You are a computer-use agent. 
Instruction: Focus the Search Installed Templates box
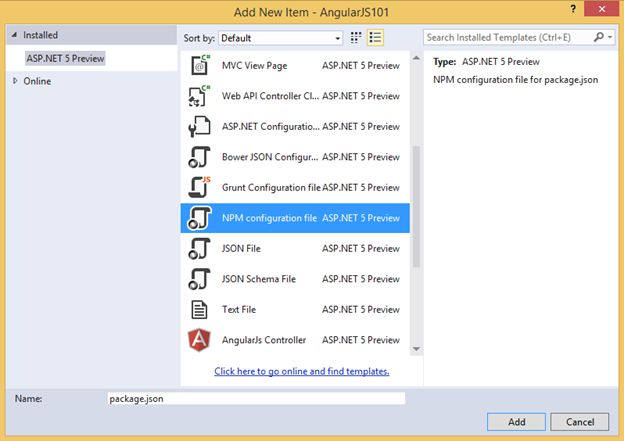508,37
